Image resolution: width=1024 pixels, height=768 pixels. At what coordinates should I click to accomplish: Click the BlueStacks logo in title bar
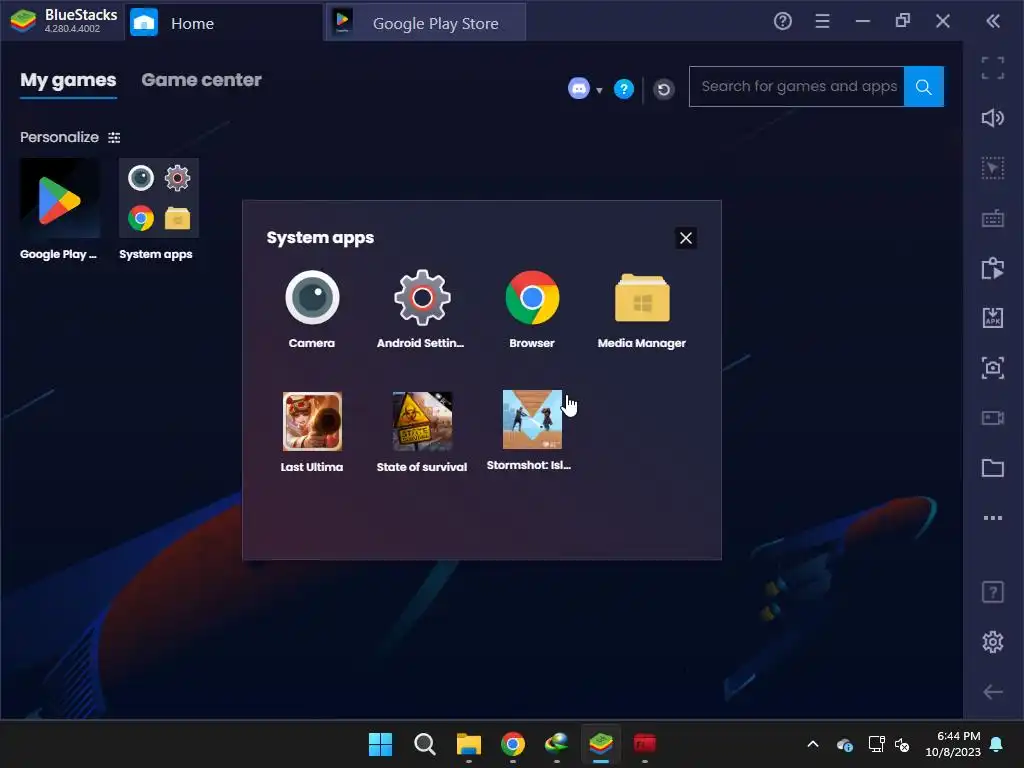coord(24,22)
